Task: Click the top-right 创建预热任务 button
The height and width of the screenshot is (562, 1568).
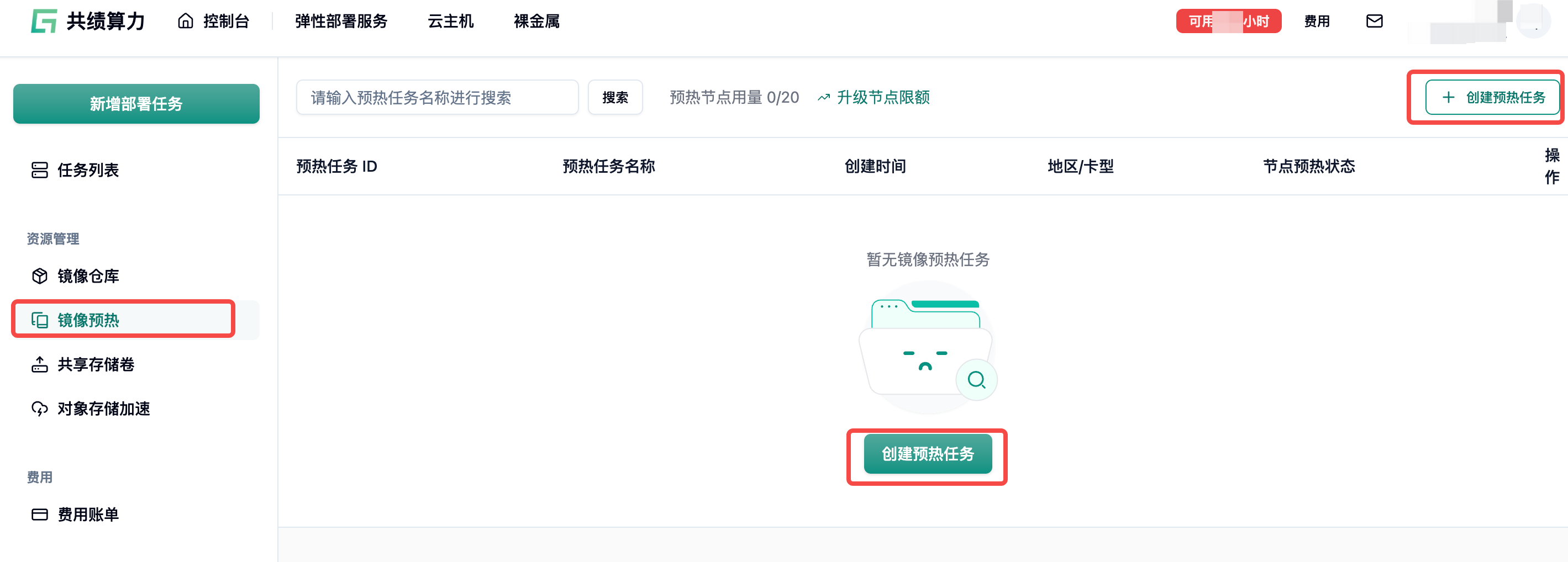Action: point(1492,97)
